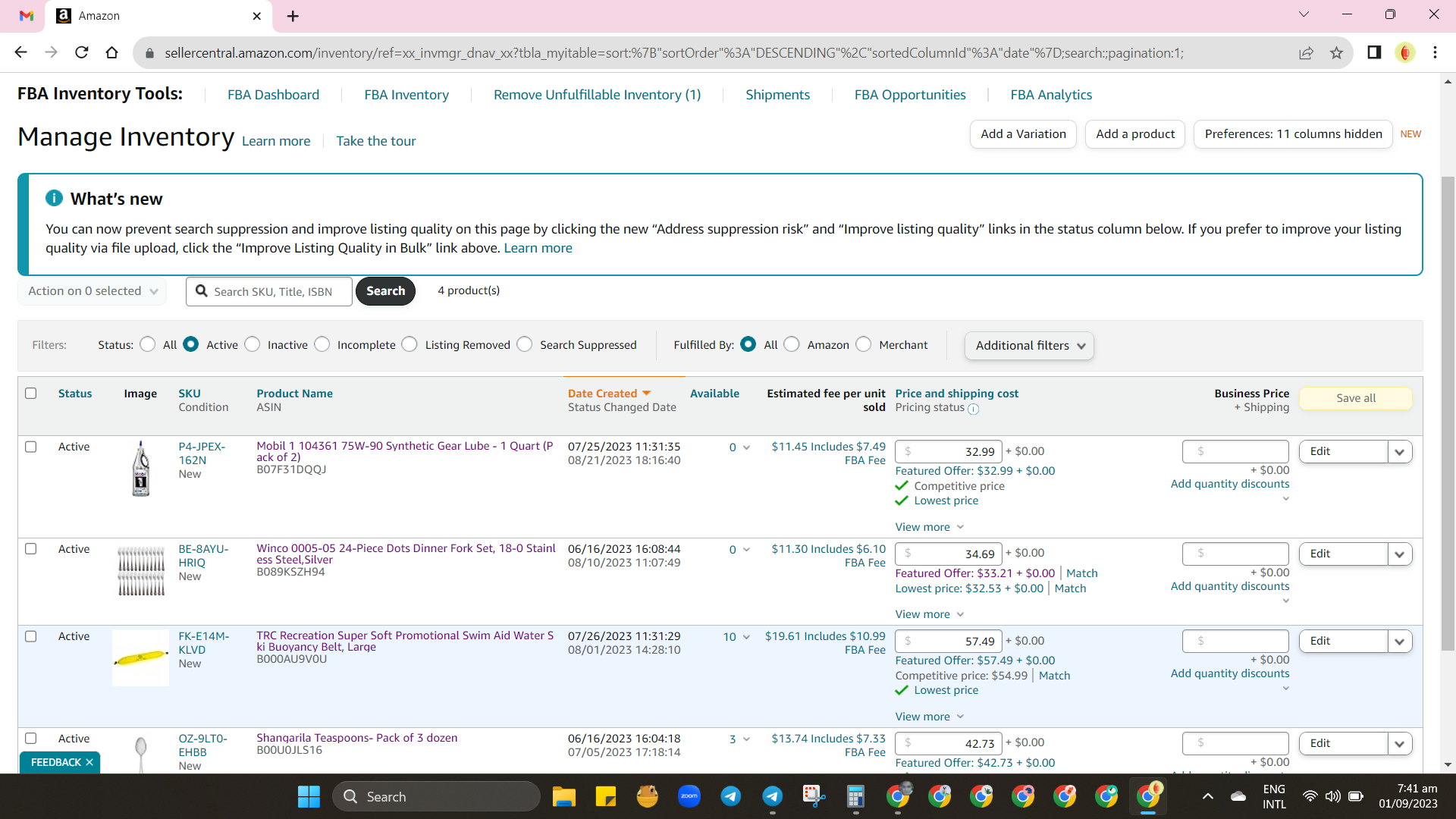Viewport: 1456px width, 819px height.
Task: Go back to the previous page
Action: (x=20, y=52)
